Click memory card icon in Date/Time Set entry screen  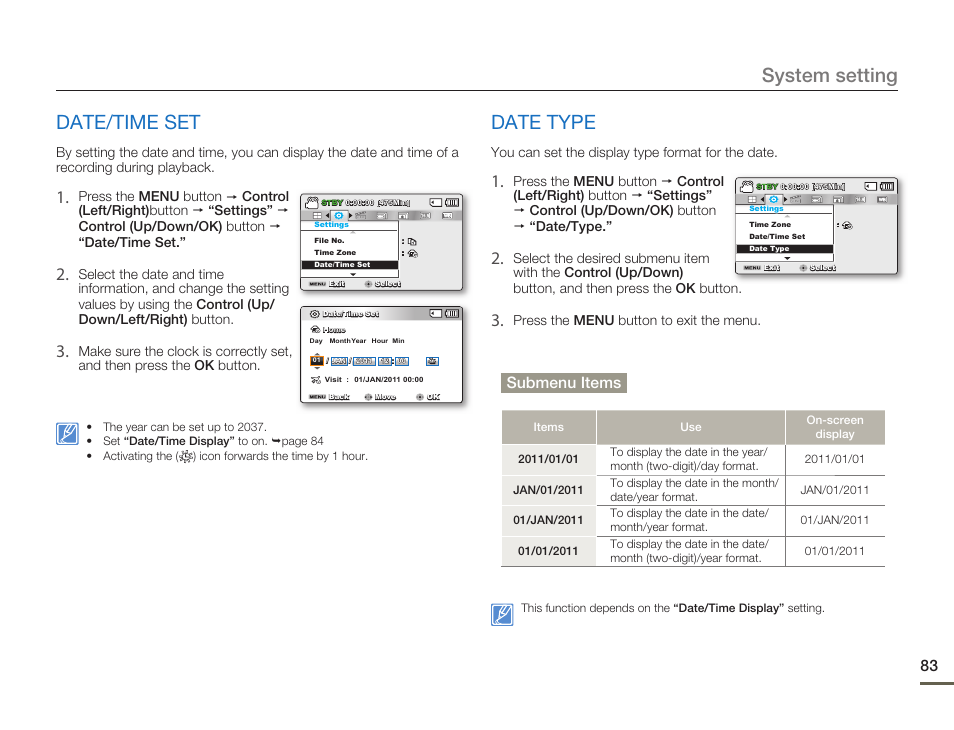(x=436, y=313)
